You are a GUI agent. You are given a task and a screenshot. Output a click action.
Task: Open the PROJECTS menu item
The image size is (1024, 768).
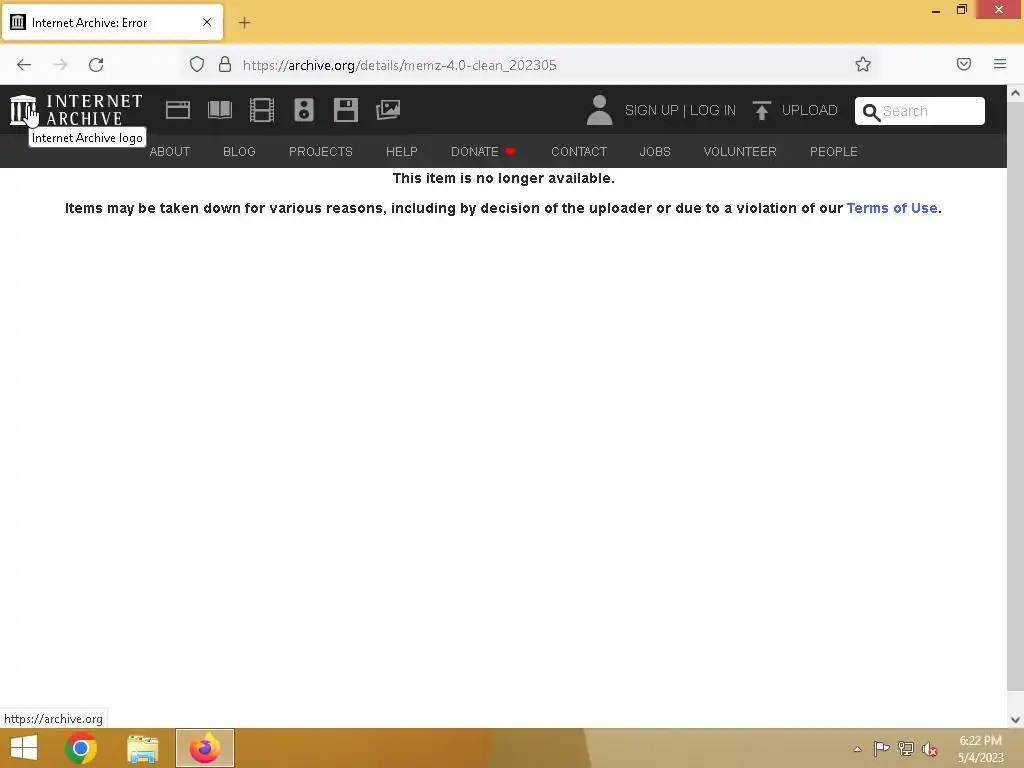coord(321,152)
